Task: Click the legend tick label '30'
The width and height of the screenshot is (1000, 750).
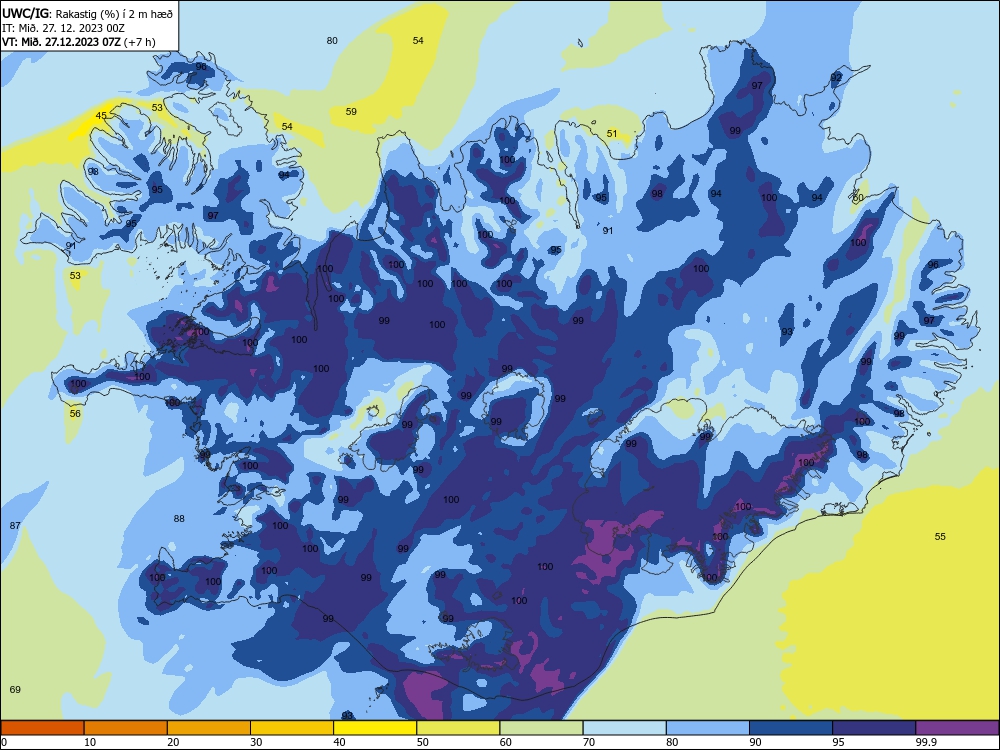Action: tap(256, 742)
